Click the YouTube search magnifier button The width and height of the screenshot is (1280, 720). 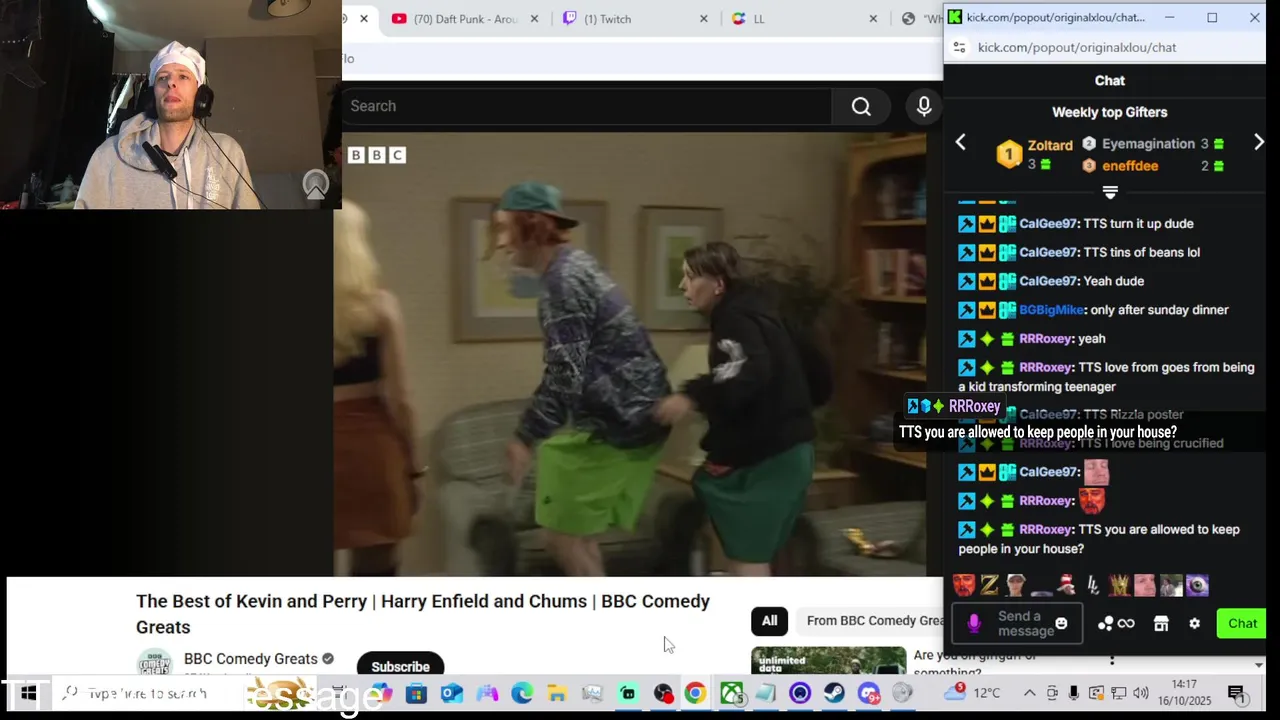click(861, 106)
